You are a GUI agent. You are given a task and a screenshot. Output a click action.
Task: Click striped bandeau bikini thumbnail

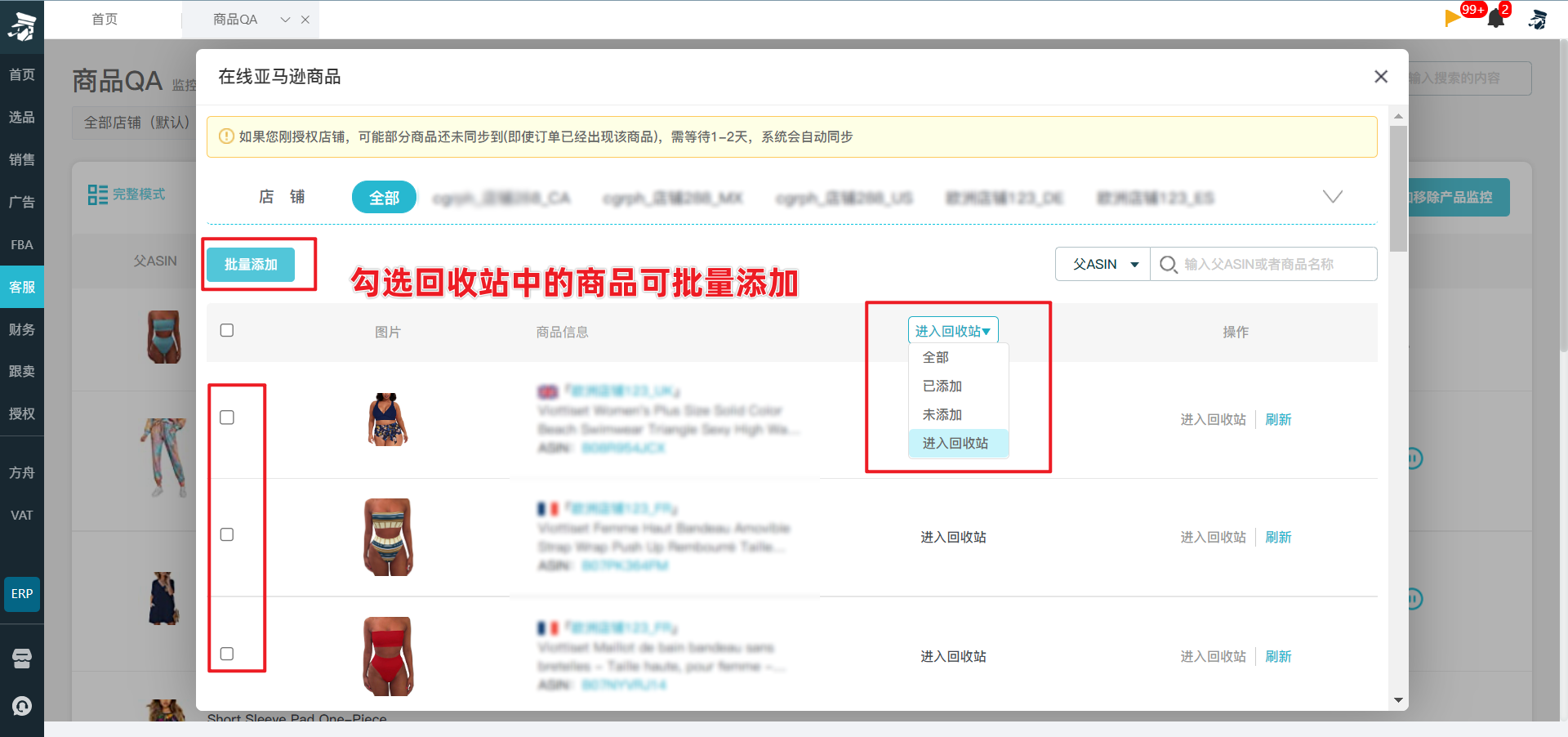point(388,537)
